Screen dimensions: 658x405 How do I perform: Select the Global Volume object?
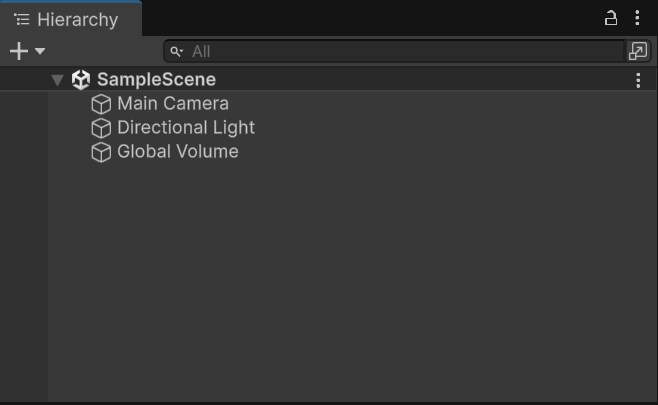pos(178,152)
